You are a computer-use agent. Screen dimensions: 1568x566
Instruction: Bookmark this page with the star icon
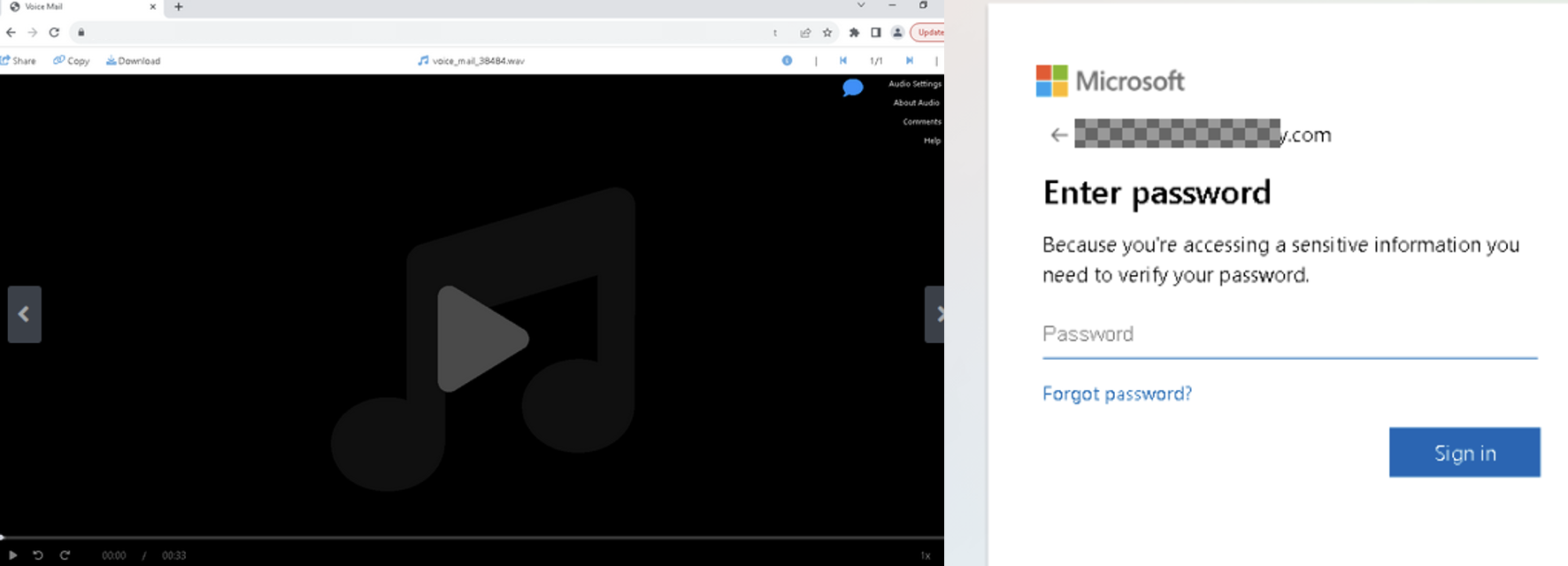(x=827, y=33)
